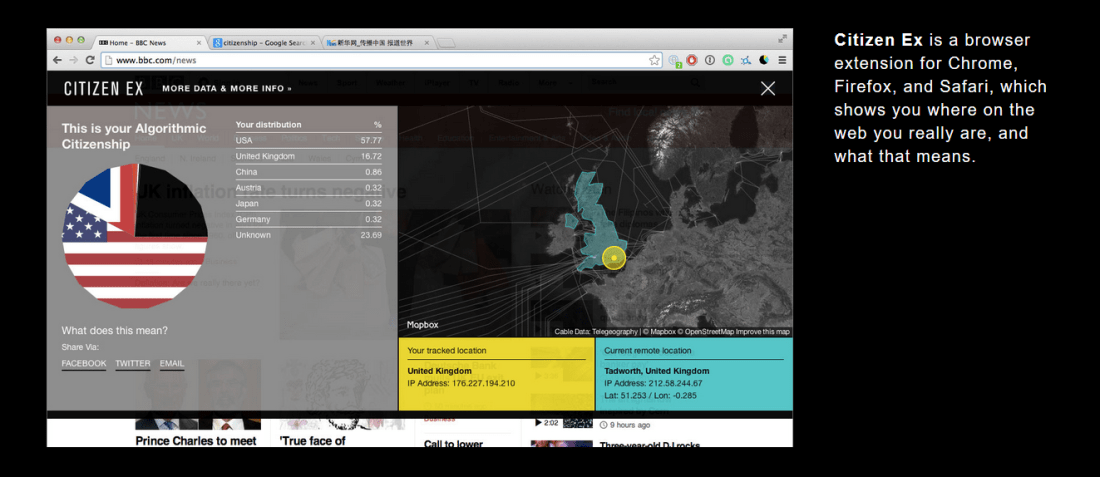Click More Data & More Info link
Screen dimensions: 1100x477
(x=226, y=88)
